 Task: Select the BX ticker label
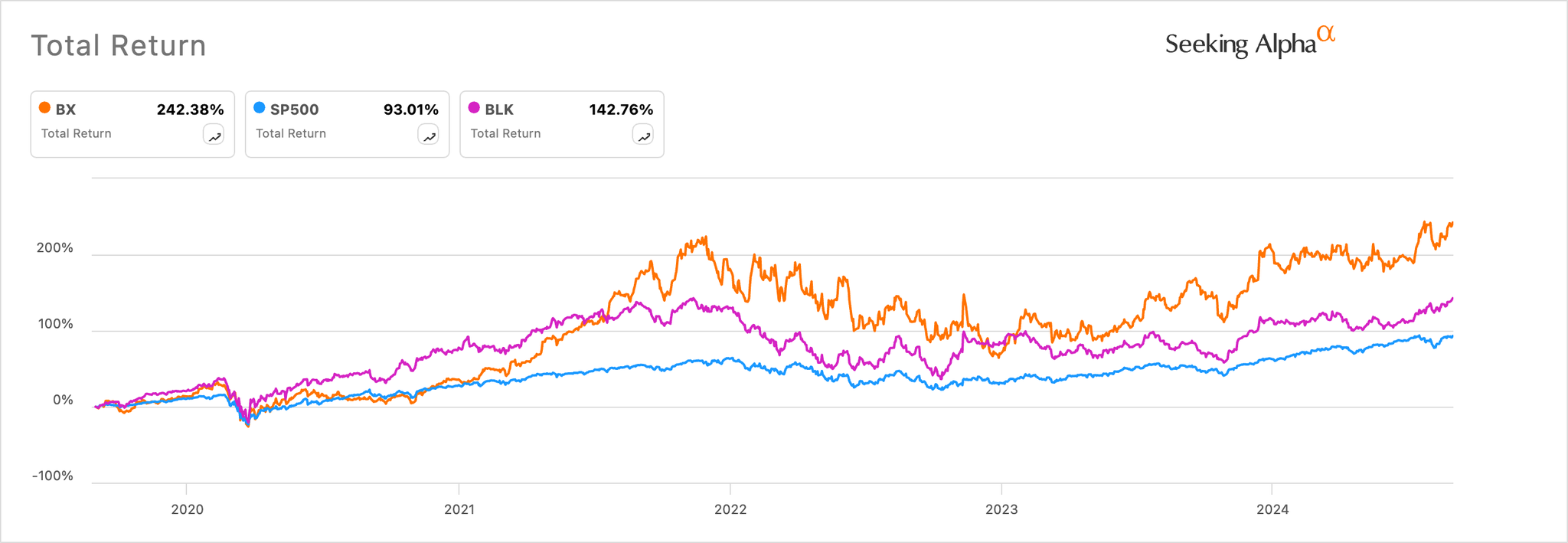(x=66, y=110)
